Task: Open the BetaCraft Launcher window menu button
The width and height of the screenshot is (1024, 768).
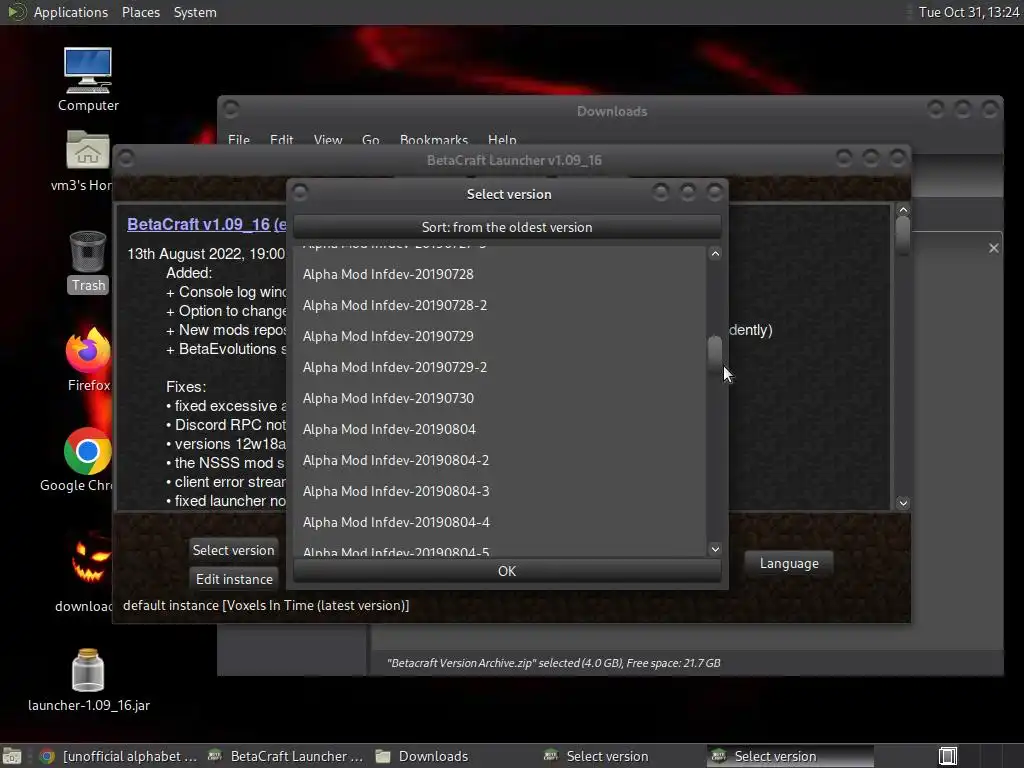Action: tap(127, 158)
